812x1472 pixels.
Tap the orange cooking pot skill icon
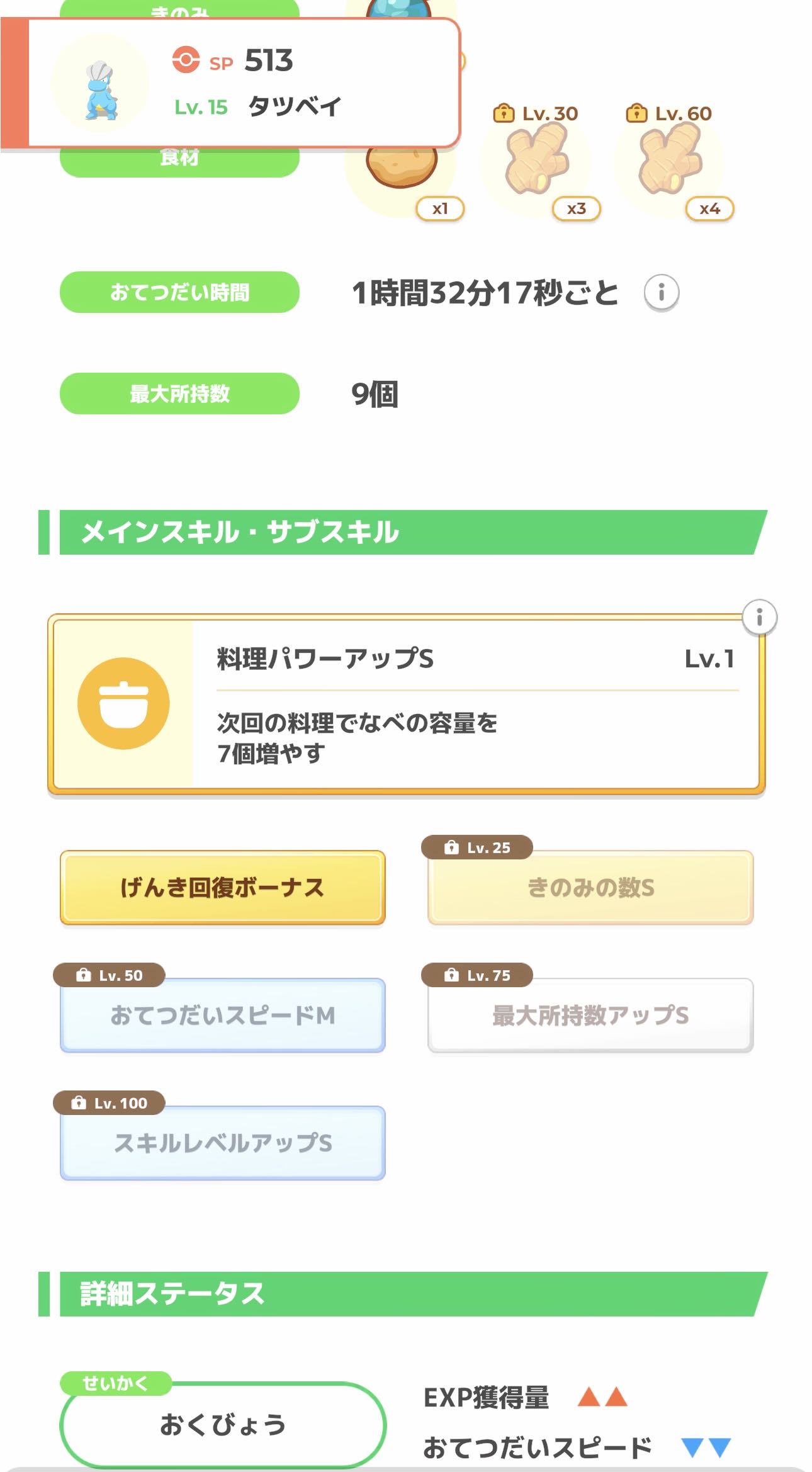123,703
